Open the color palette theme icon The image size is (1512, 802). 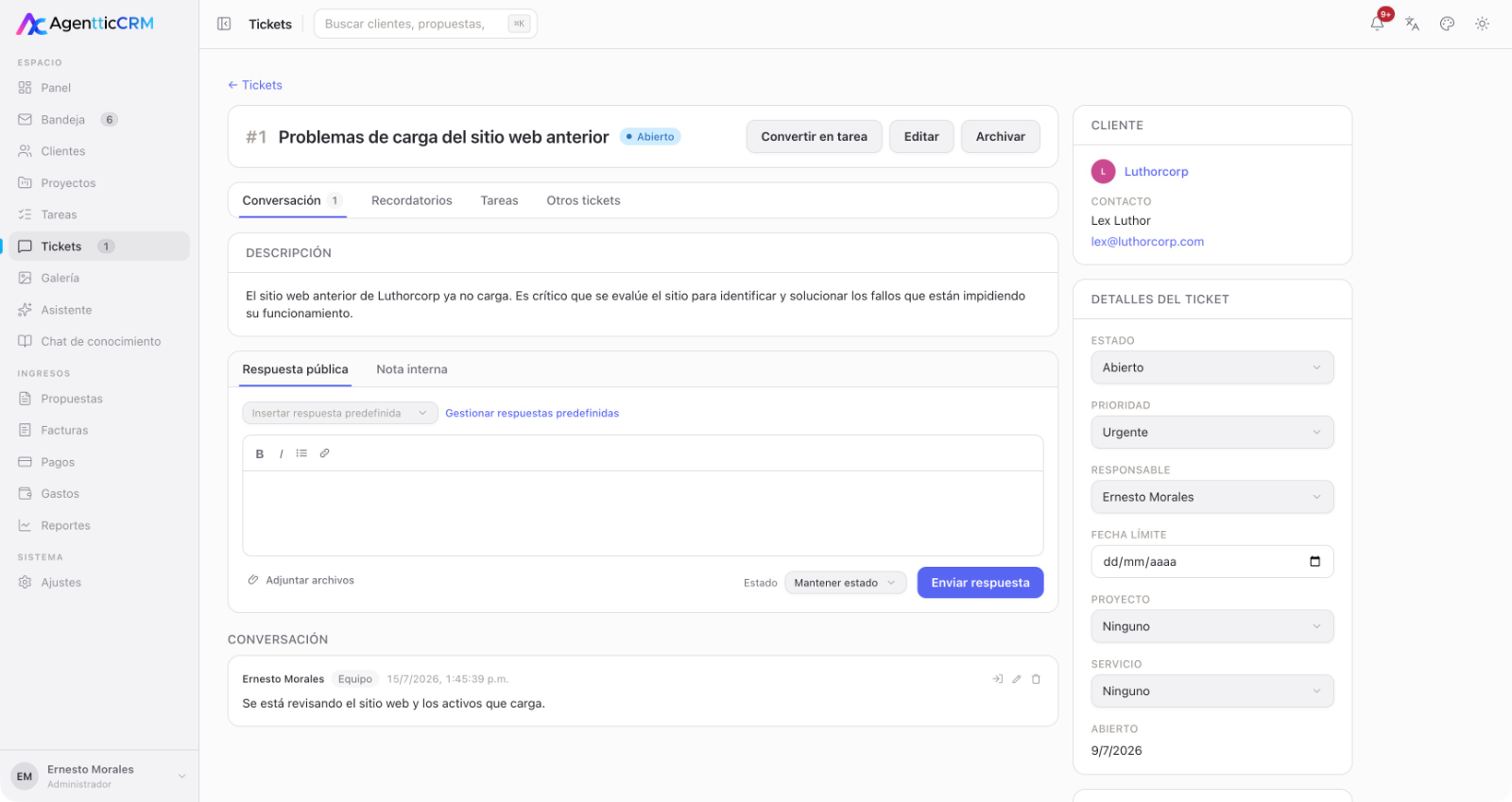(1448, 24)
